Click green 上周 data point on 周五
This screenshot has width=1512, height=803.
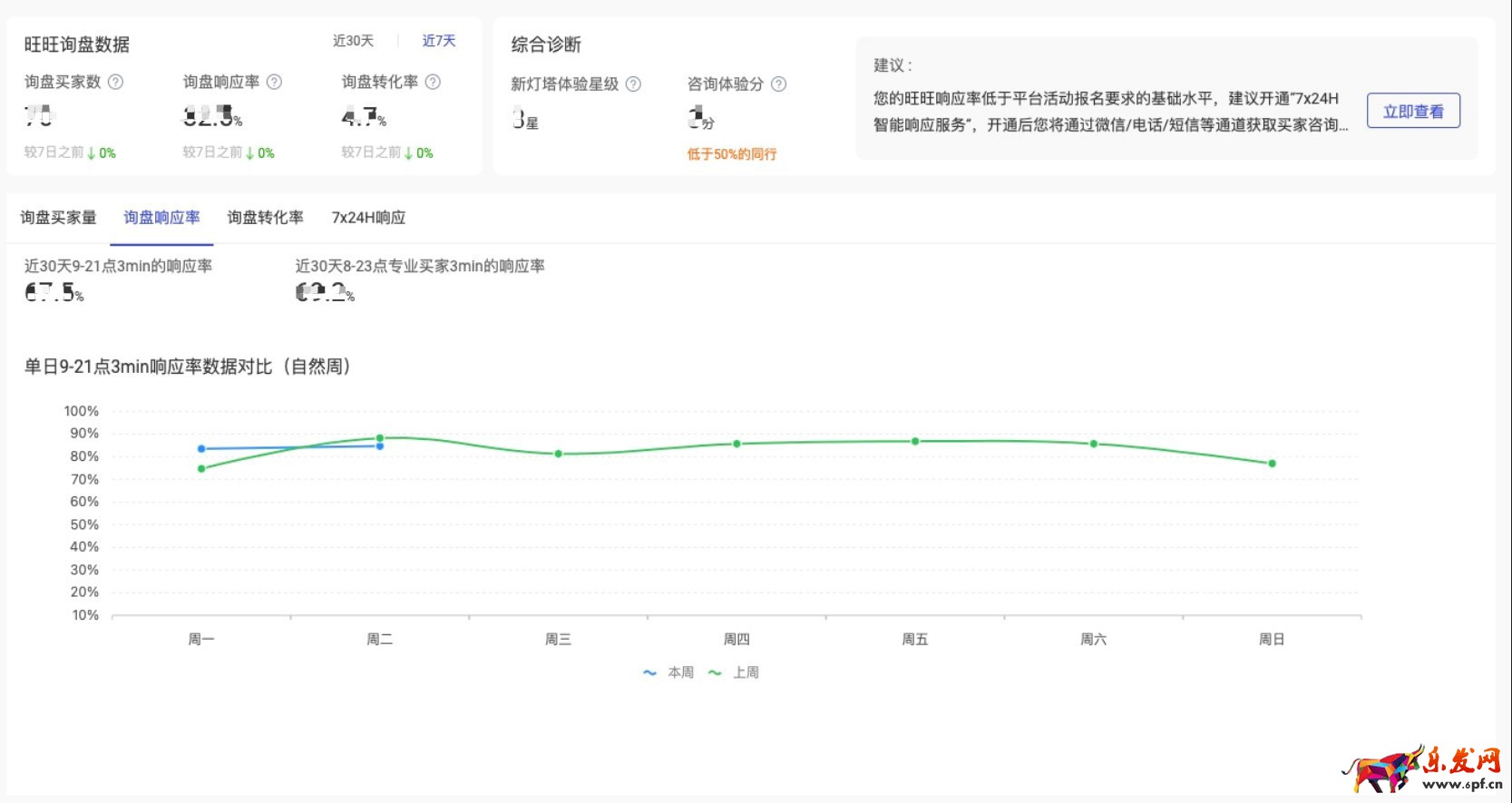point(915,441)
